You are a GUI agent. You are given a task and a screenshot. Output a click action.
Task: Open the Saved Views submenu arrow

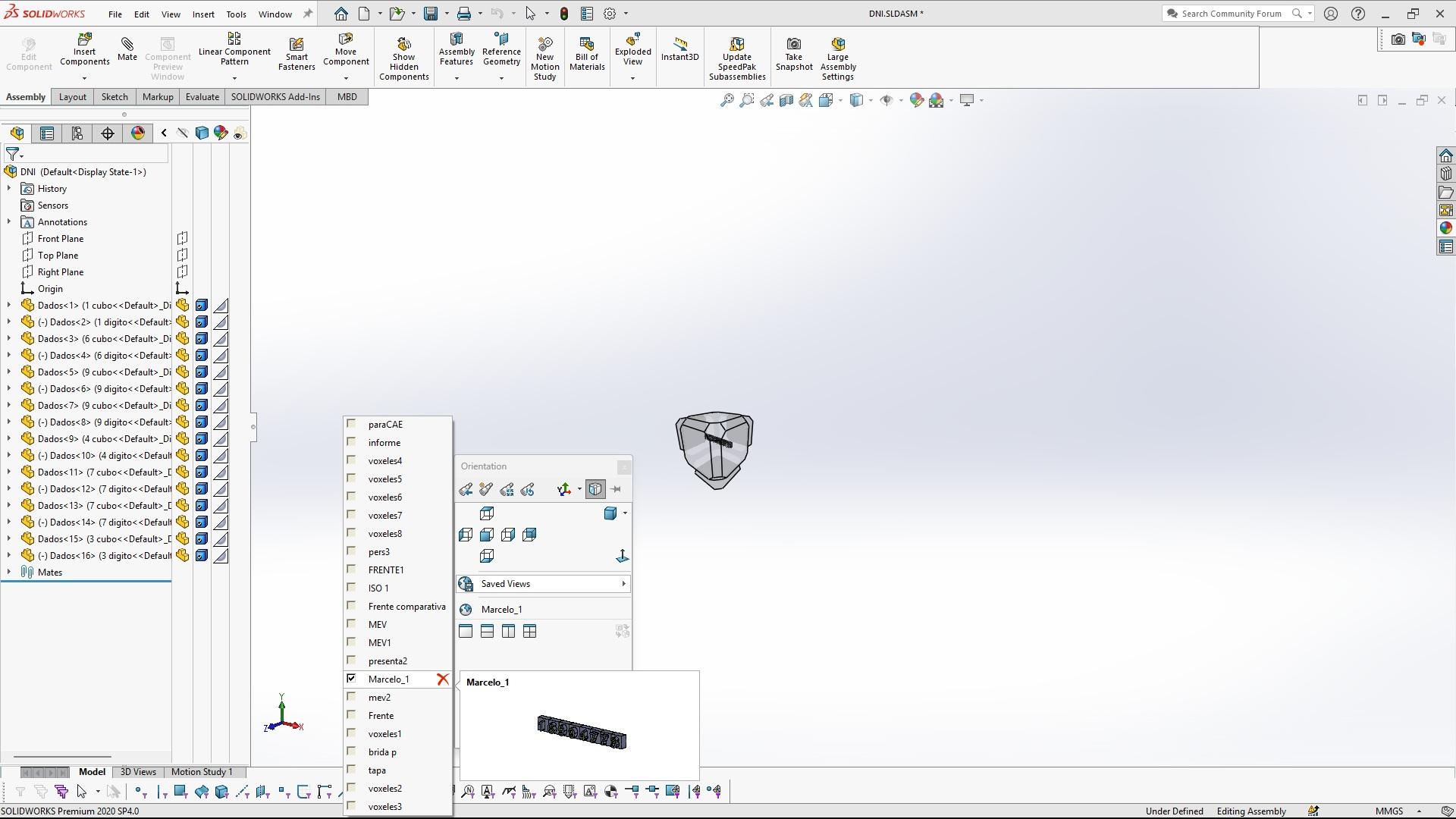[623, 584]
